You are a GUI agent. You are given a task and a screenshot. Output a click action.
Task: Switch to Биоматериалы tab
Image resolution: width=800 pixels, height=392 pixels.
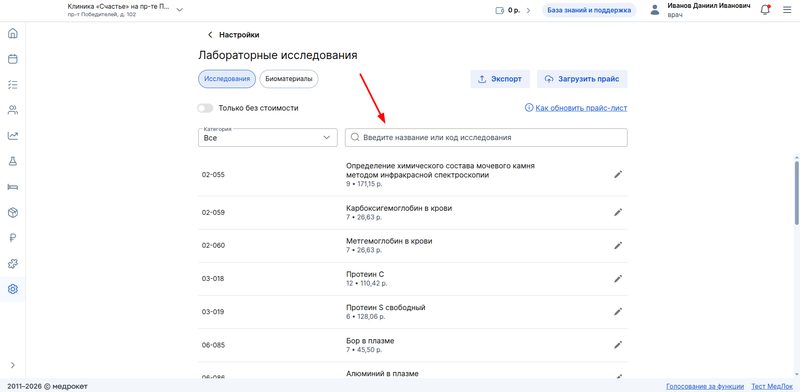click(289, 79)
